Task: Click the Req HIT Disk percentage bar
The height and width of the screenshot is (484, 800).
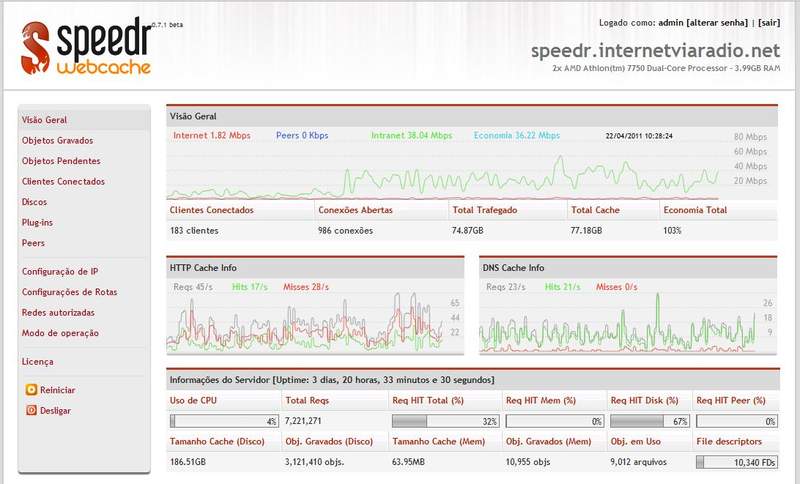Action: coord(650,421)
